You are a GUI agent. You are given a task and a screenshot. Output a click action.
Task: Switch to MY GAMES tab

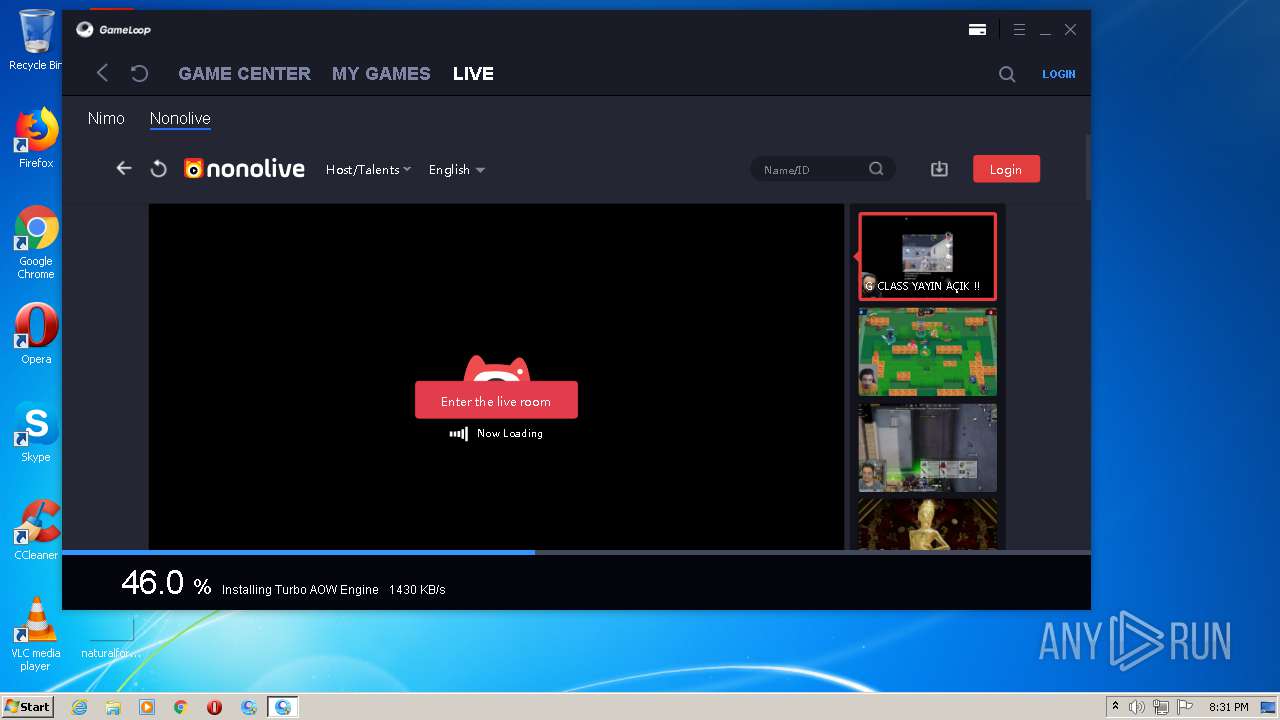click(x=381, y=73)
